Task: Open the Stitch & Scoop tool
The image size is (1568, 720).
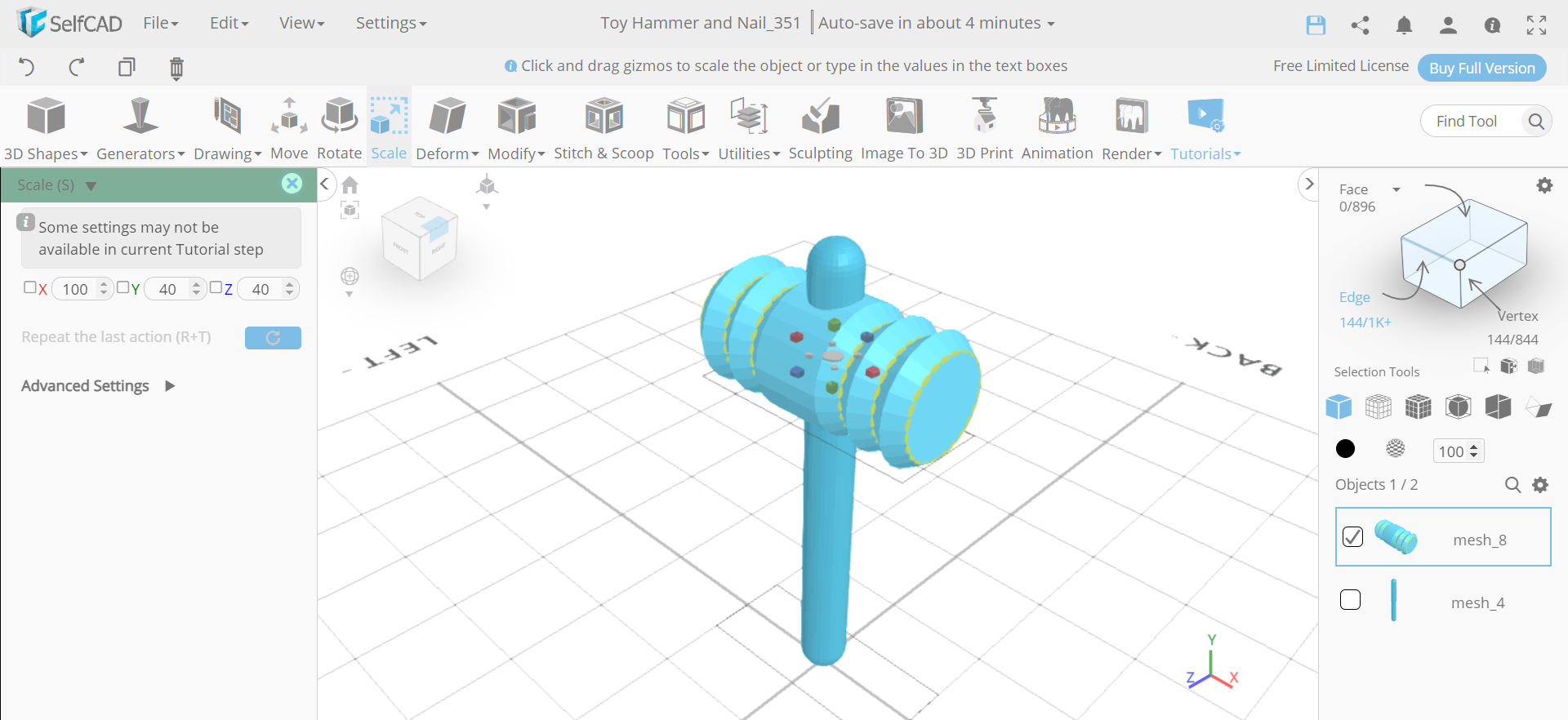Action: coord(604,128)
